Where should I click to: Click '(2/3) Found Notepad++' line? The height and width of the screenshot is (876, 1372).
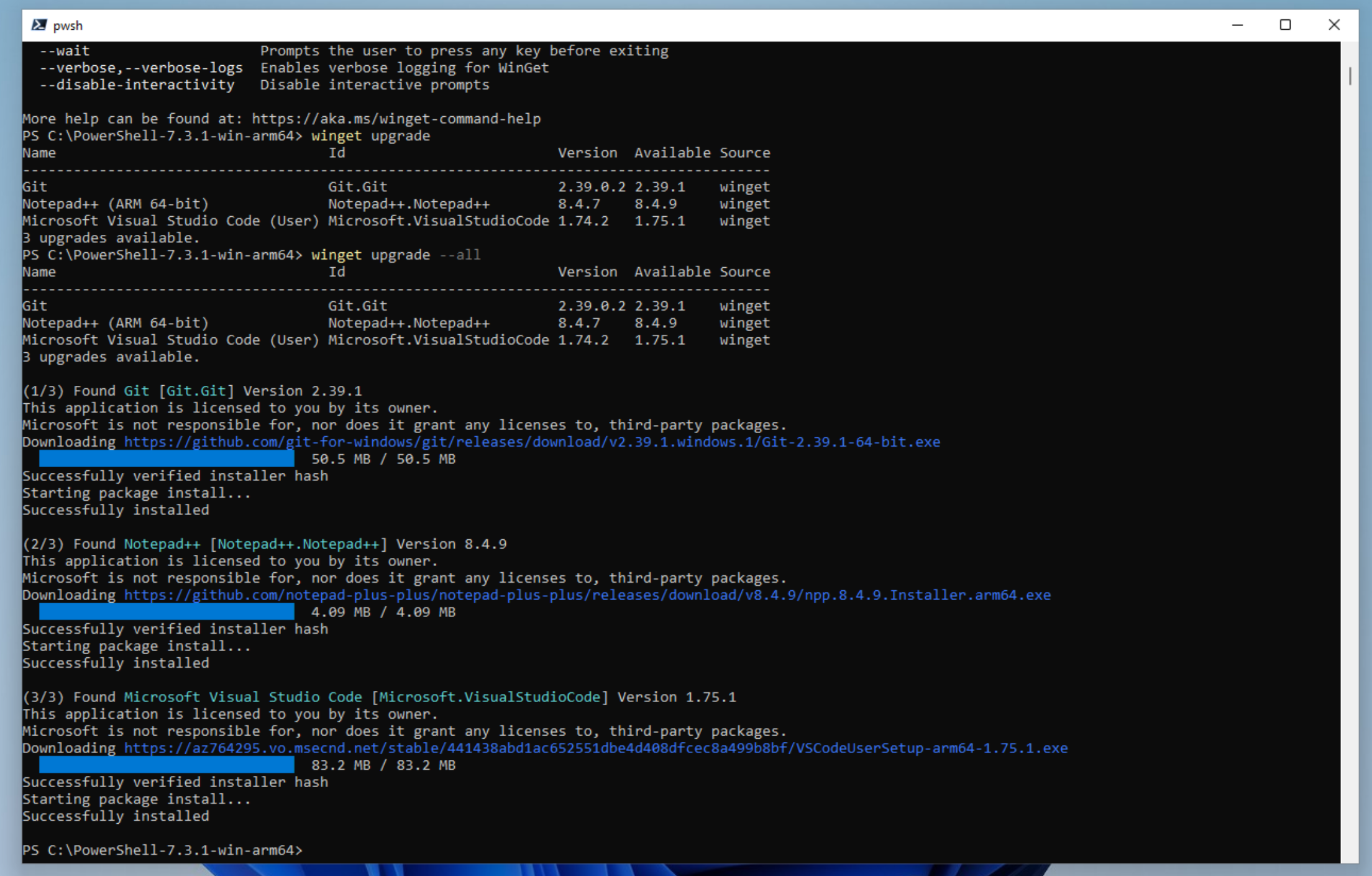pos(265,544)
